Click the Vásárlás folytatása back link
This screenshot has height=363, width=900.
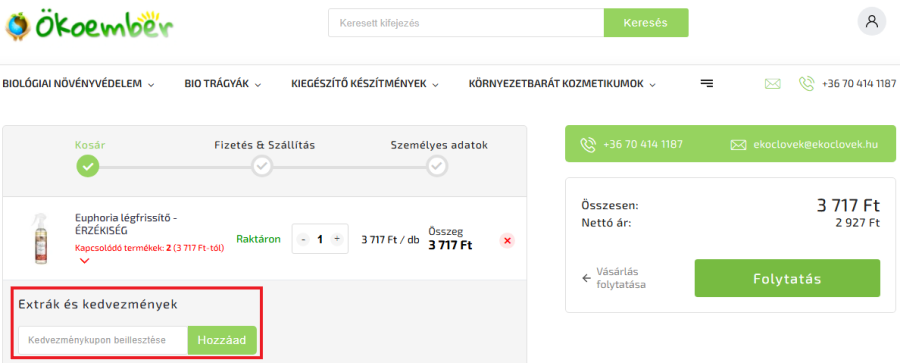click(x=614, y=278)
